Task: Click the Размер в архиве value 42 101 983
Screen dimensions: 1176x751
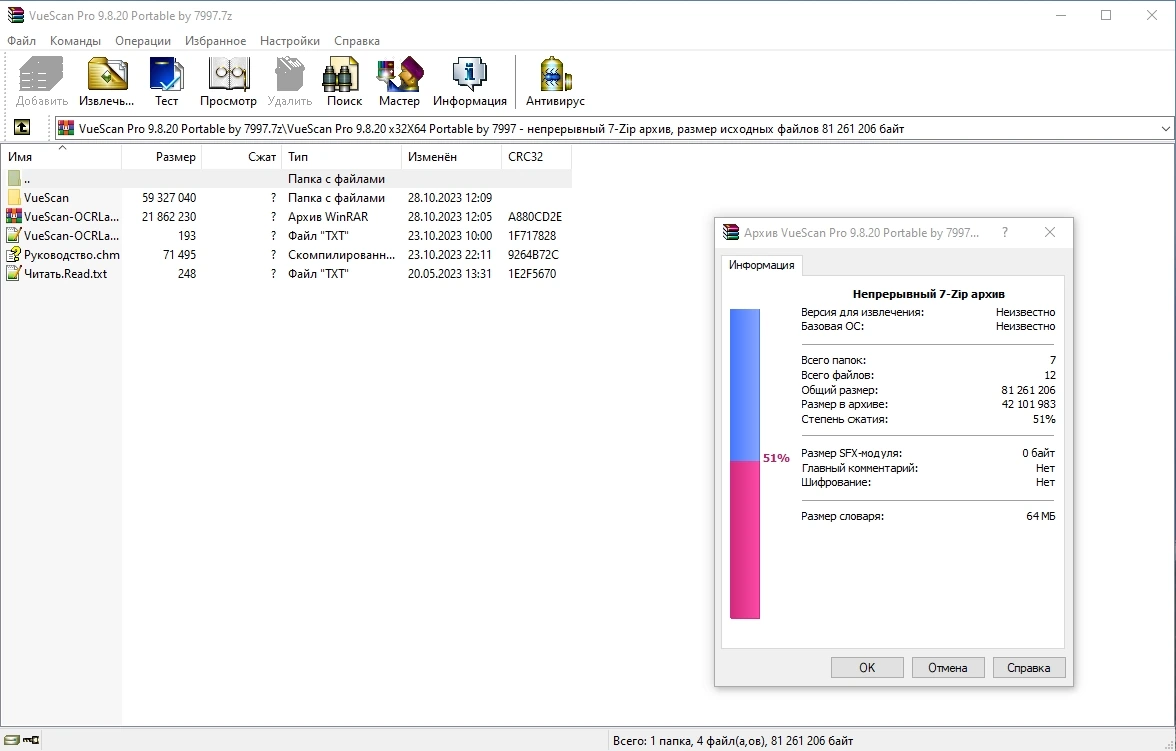Action: (x=1028, y=404)
